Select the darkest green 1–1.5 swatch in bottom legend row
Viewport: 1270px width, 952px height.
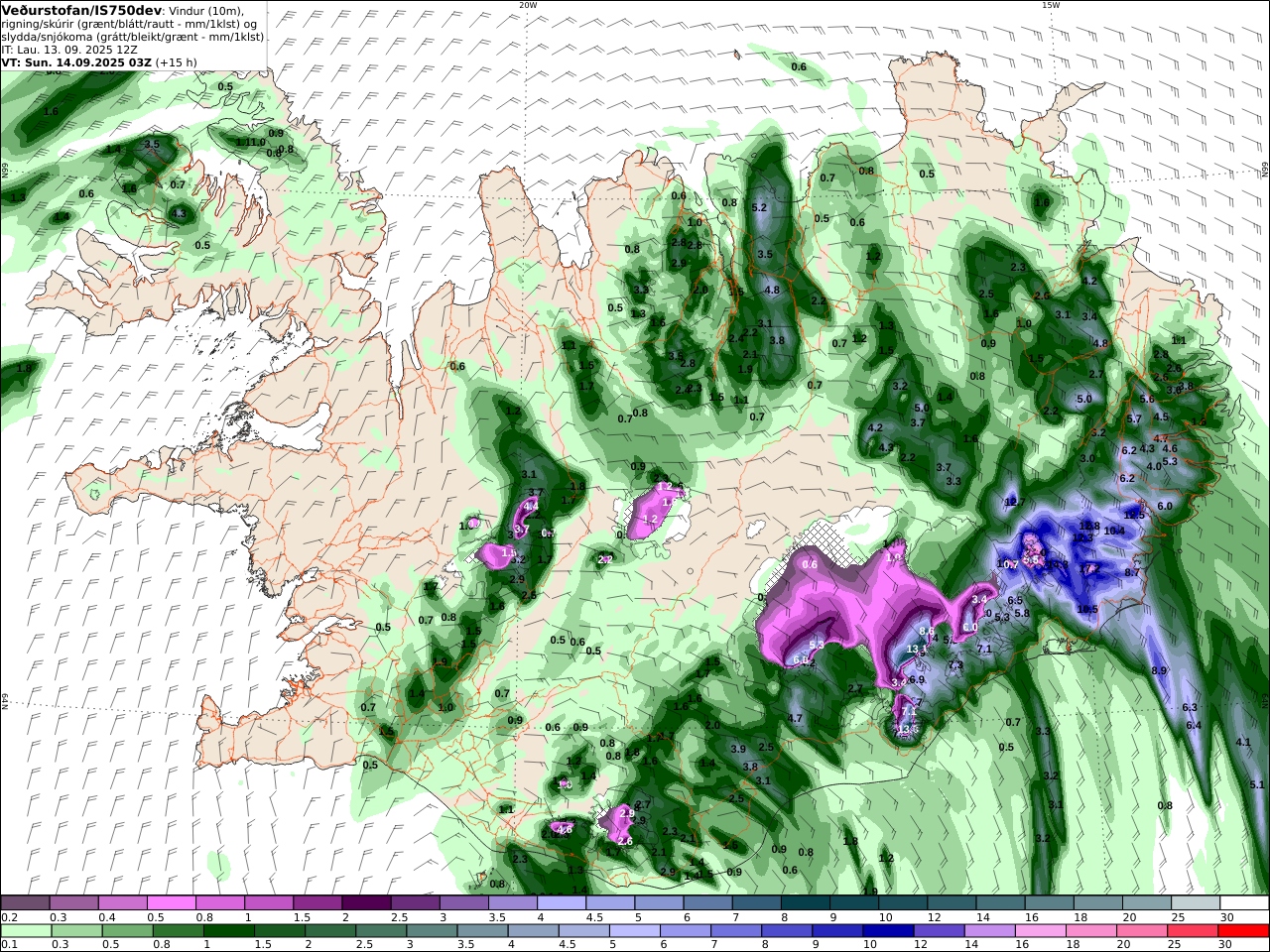[228, 931]
